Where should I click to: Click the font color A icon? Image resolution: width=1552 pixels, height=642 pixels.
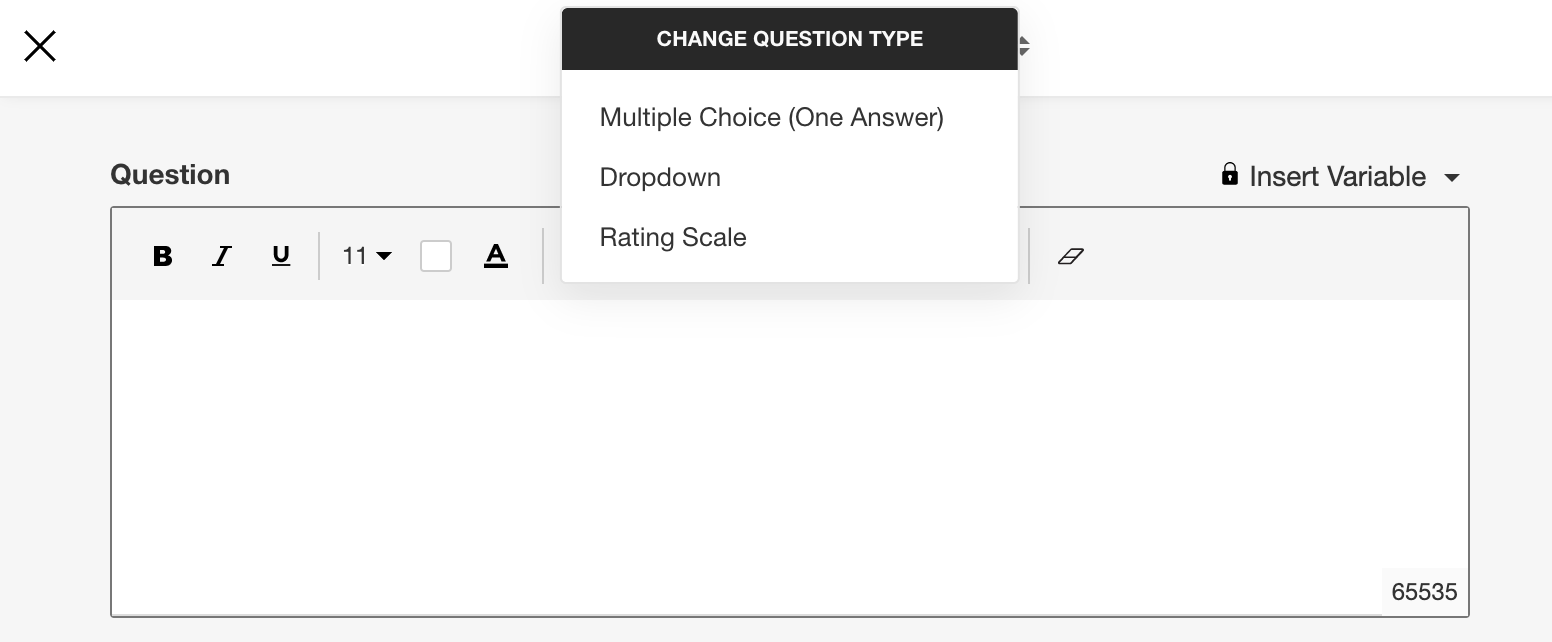pos(496,256)
